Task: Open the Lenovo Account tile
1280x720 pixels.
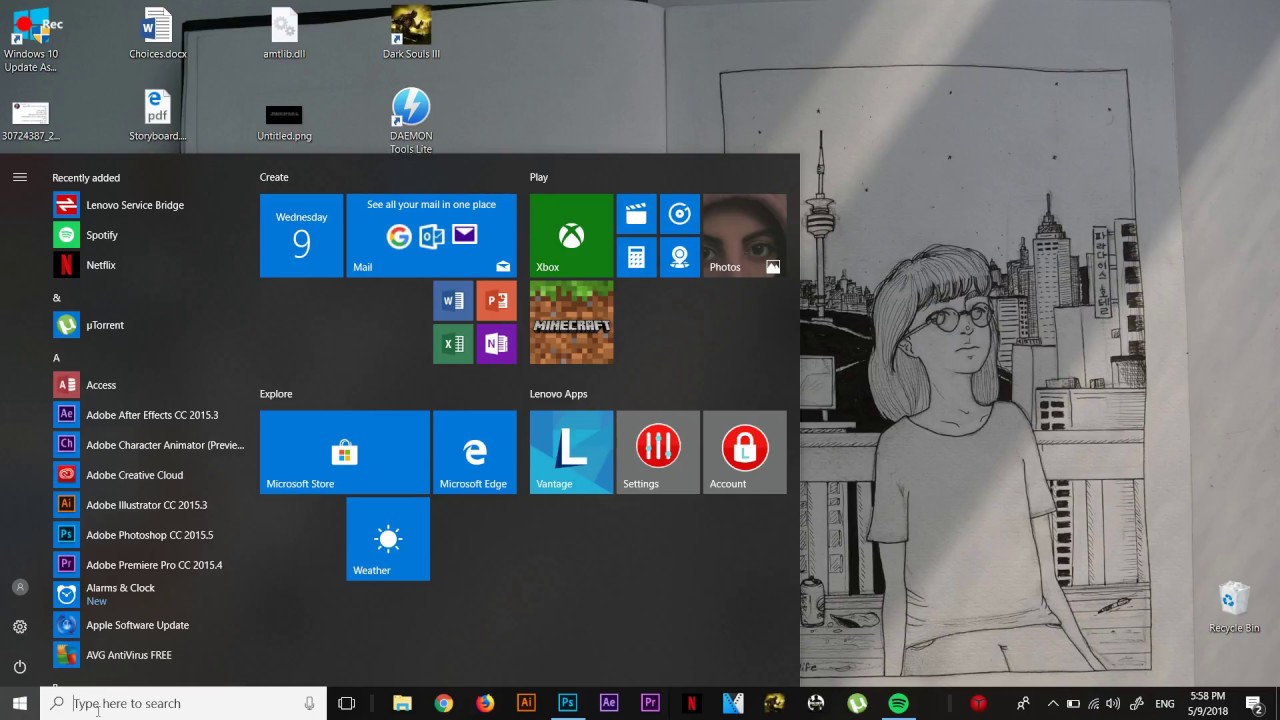Action: coord(744,452)
